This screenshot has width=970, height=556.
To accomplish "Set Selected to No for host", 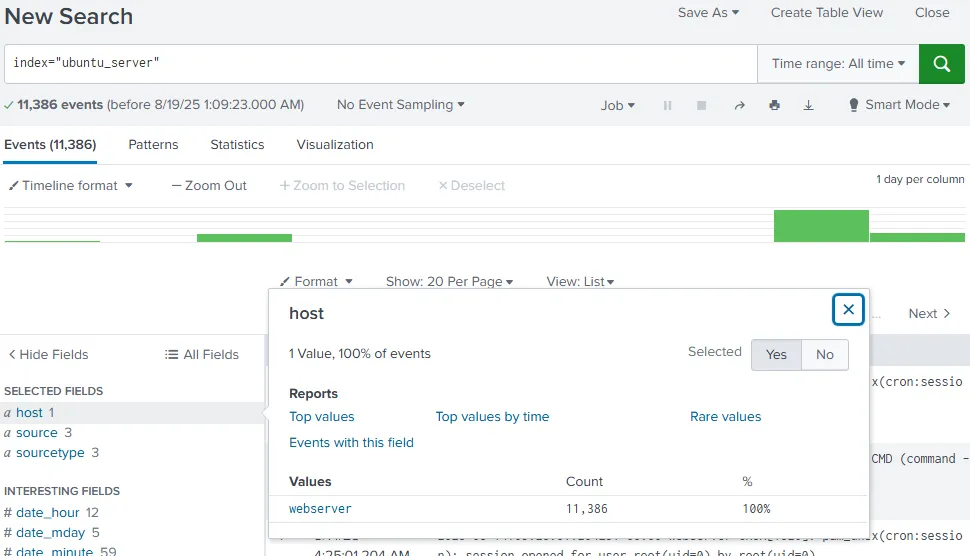I will tap(825, 354).
